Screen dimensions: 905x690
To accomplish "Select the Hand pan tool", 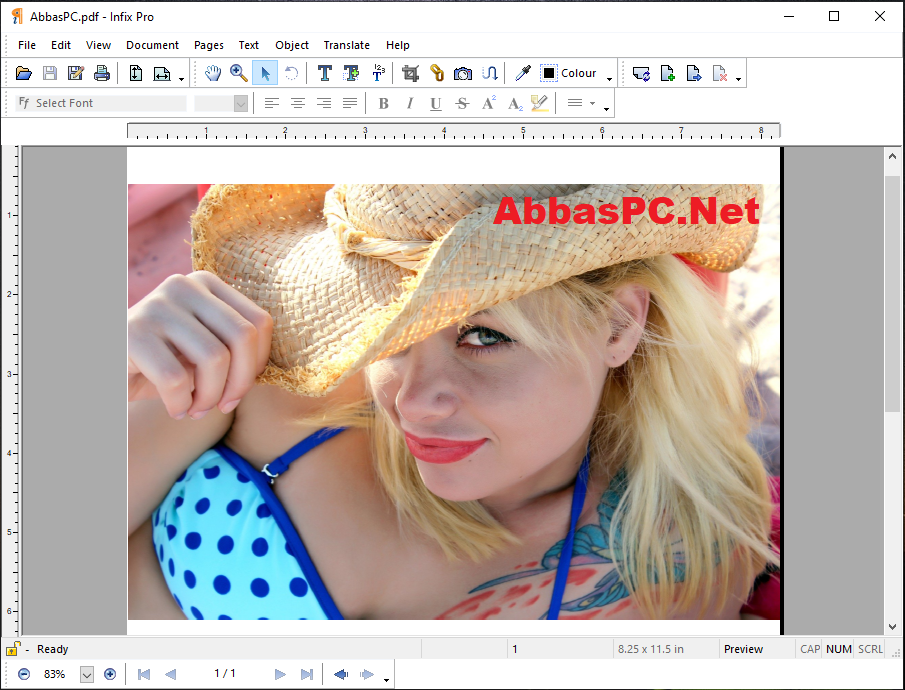I will tap(213, 73).
